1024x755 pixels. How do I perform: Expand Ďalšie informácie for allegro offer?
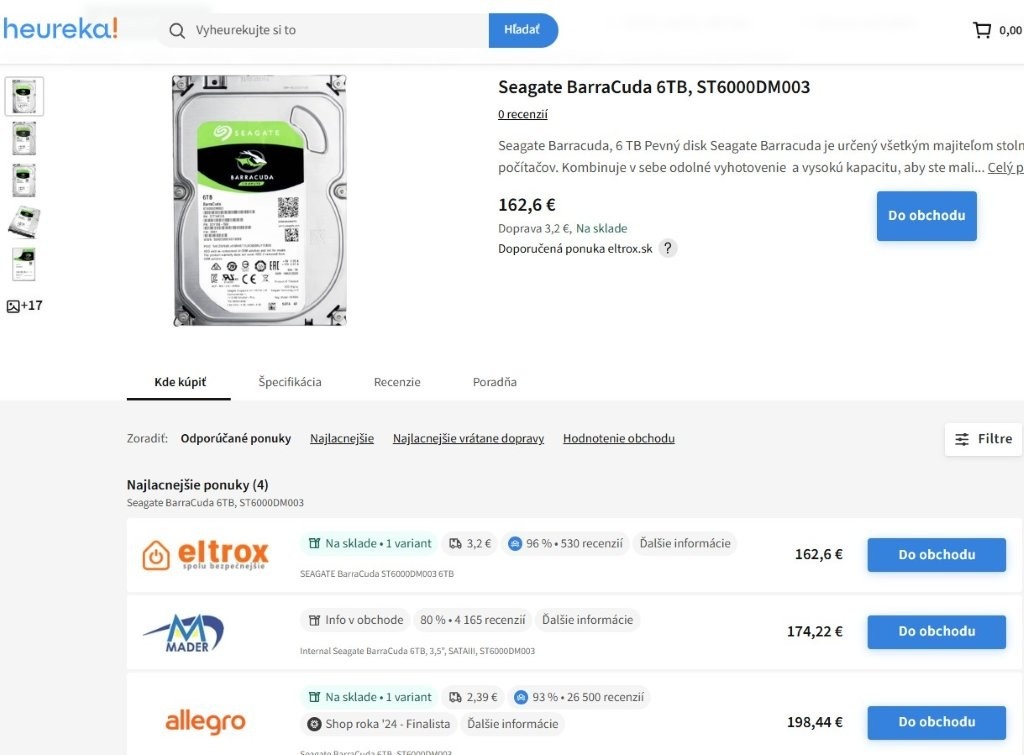[513, 724]
